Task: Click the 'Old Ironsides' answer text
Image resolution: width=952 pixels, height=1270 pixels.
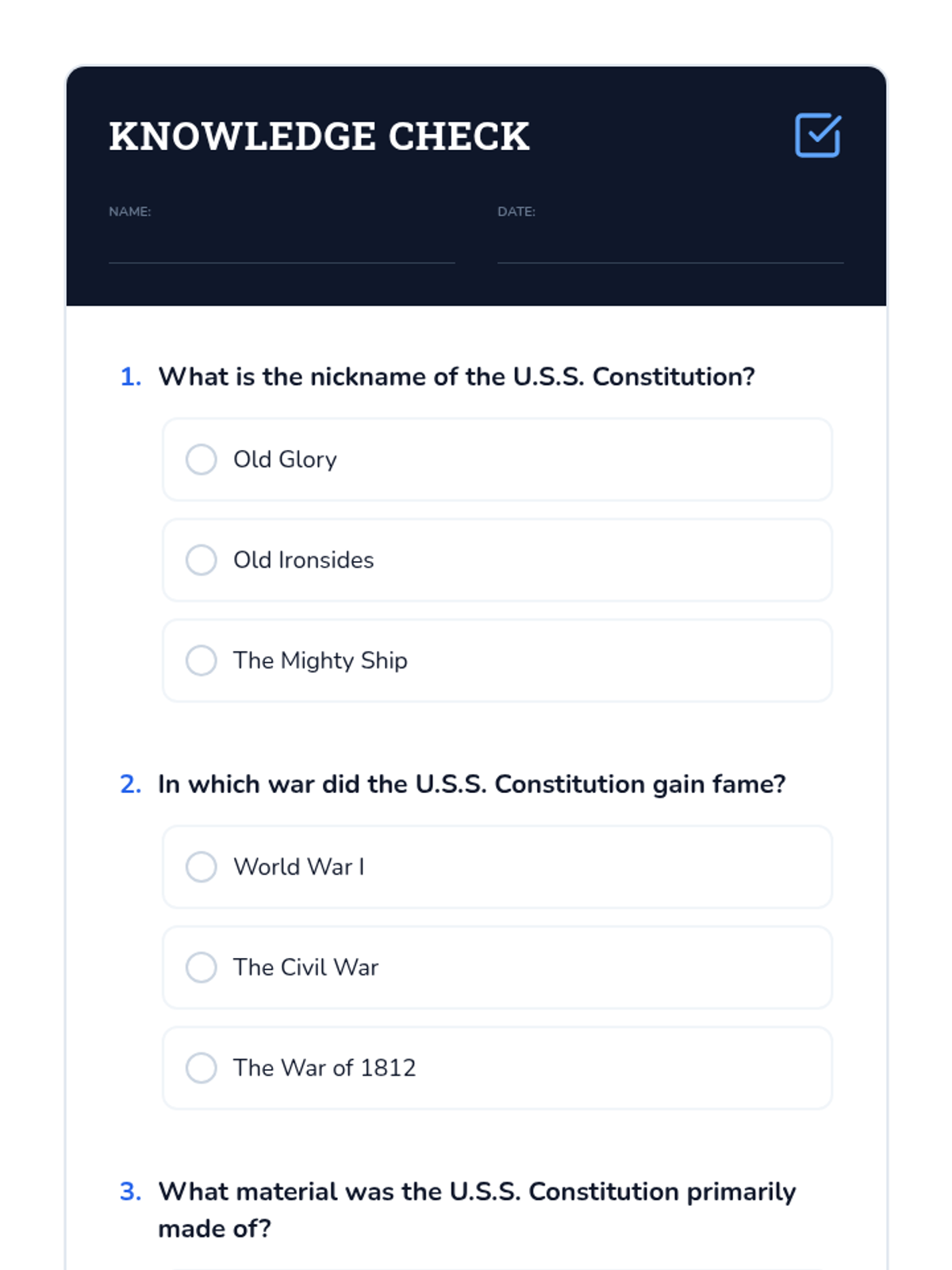Action: click(303, 560)
